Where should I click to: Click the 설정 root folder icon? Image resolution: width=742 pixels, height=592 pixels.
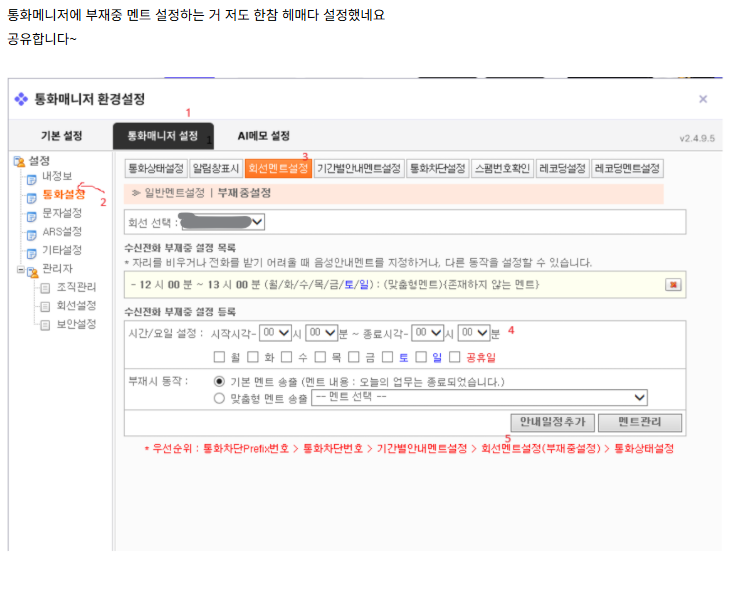(x=19, y=162)
